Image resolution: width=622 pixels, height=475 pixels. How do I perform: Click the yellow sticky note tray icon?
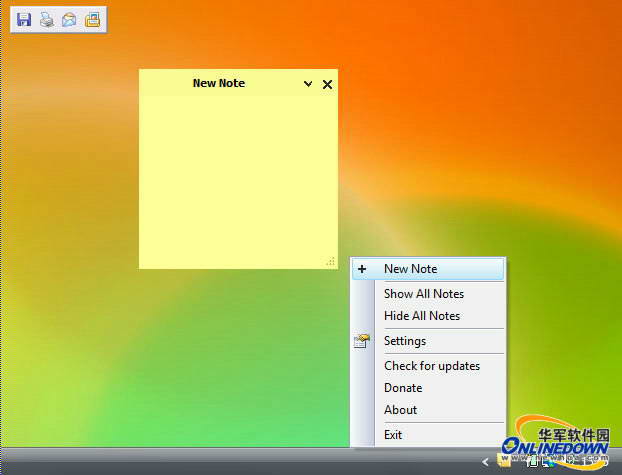tap(504, 461)
